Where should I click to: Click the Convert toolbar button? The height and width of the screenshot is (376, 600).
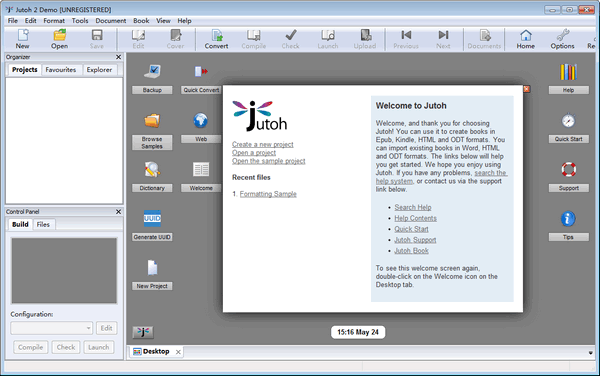(216, 39)
